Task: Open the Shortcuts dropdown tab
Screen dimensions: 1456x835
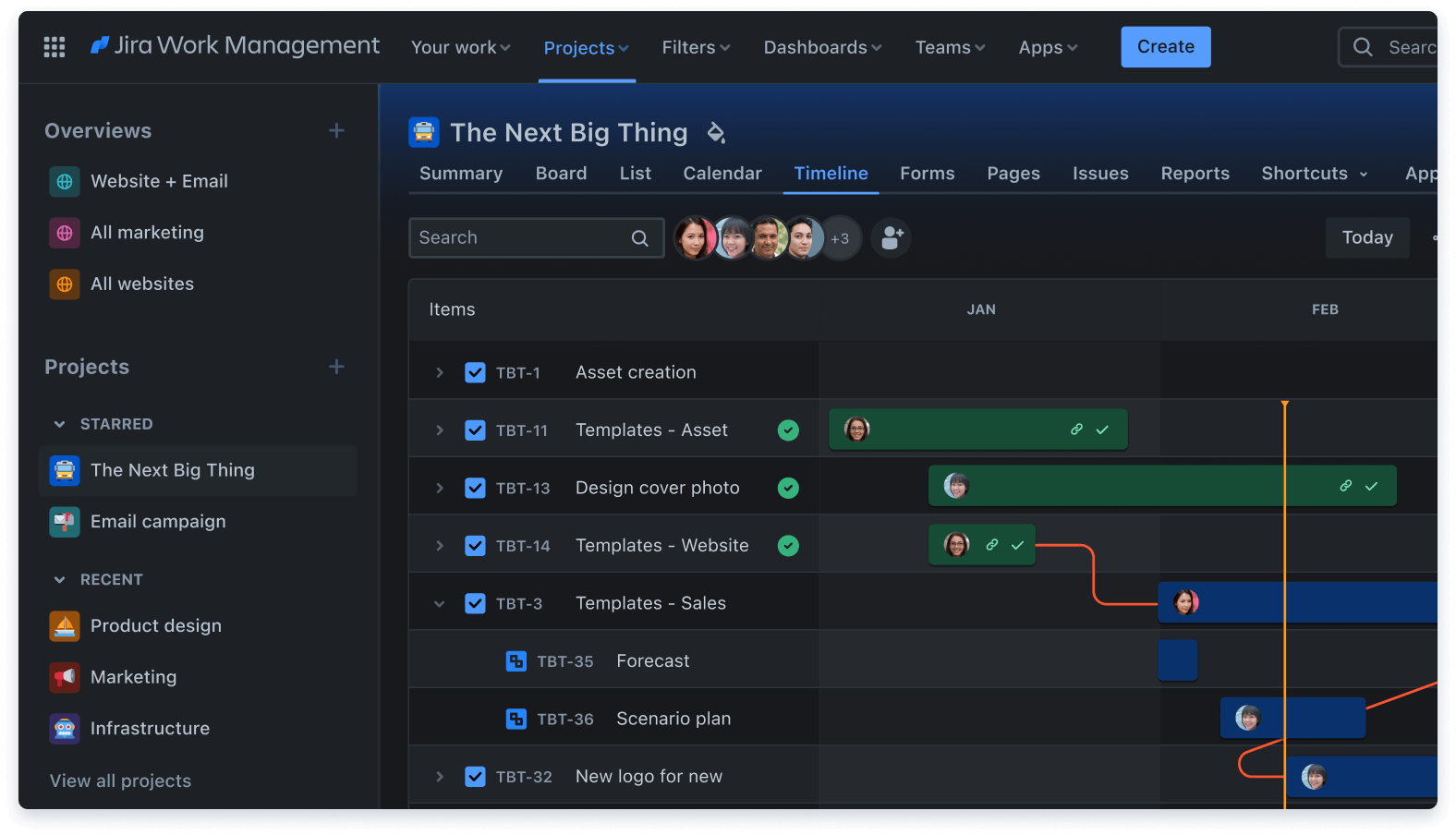Action: click(x=1315, y=174)
